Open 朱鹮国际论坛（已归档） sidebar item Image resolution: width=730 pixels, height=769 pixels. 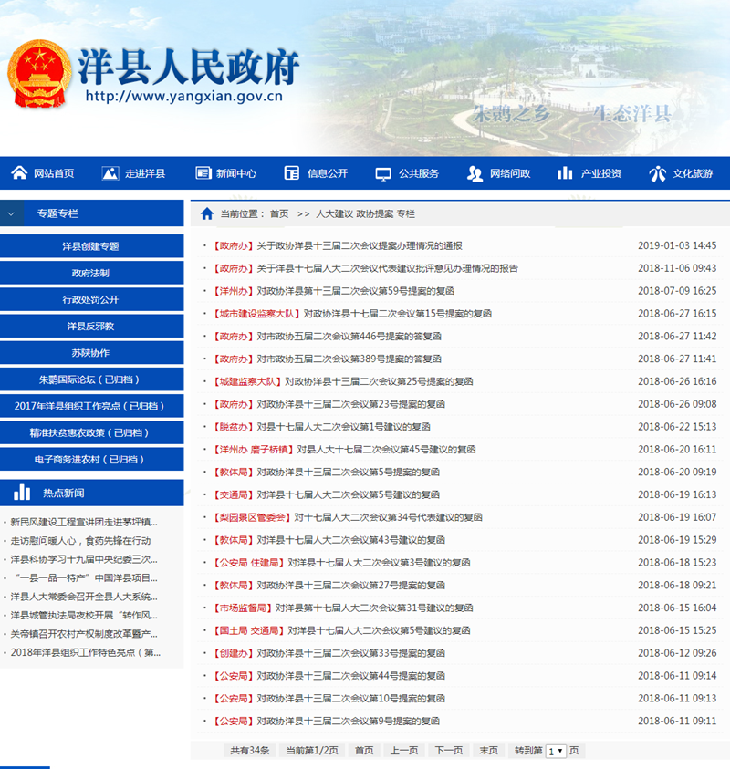click(91, 379)
